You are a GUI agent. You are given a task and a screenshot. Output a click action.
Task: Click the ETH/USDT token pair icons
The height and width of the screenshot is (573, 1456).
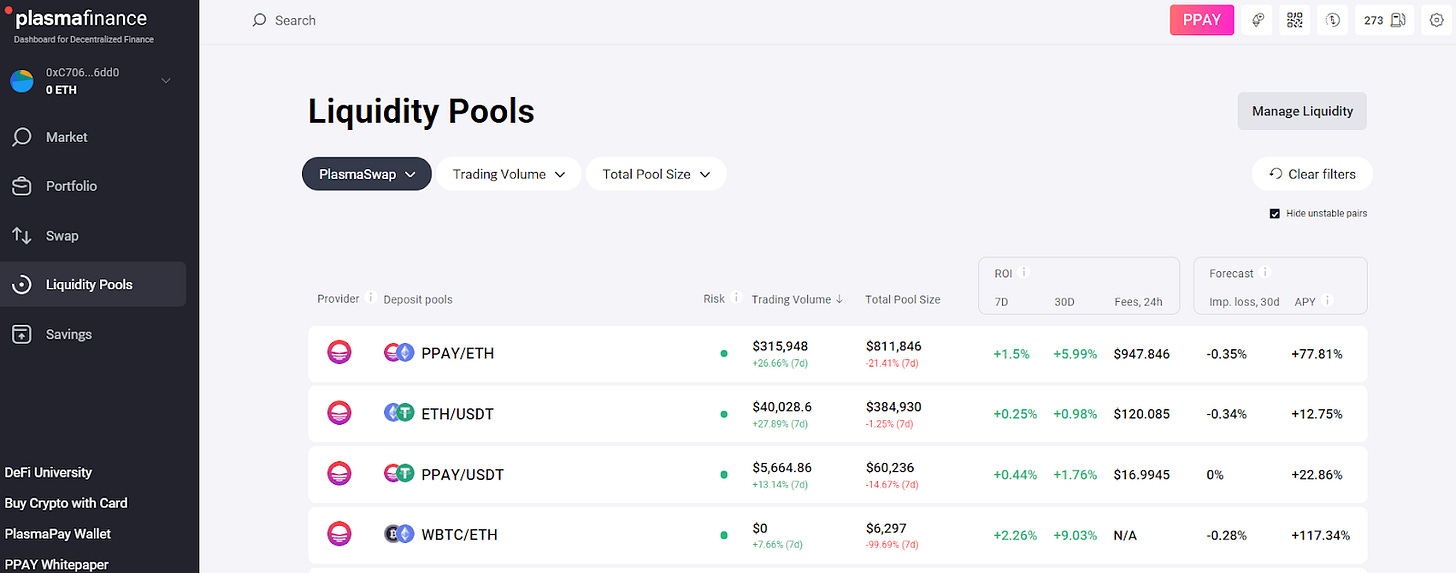tap(399, 413)
